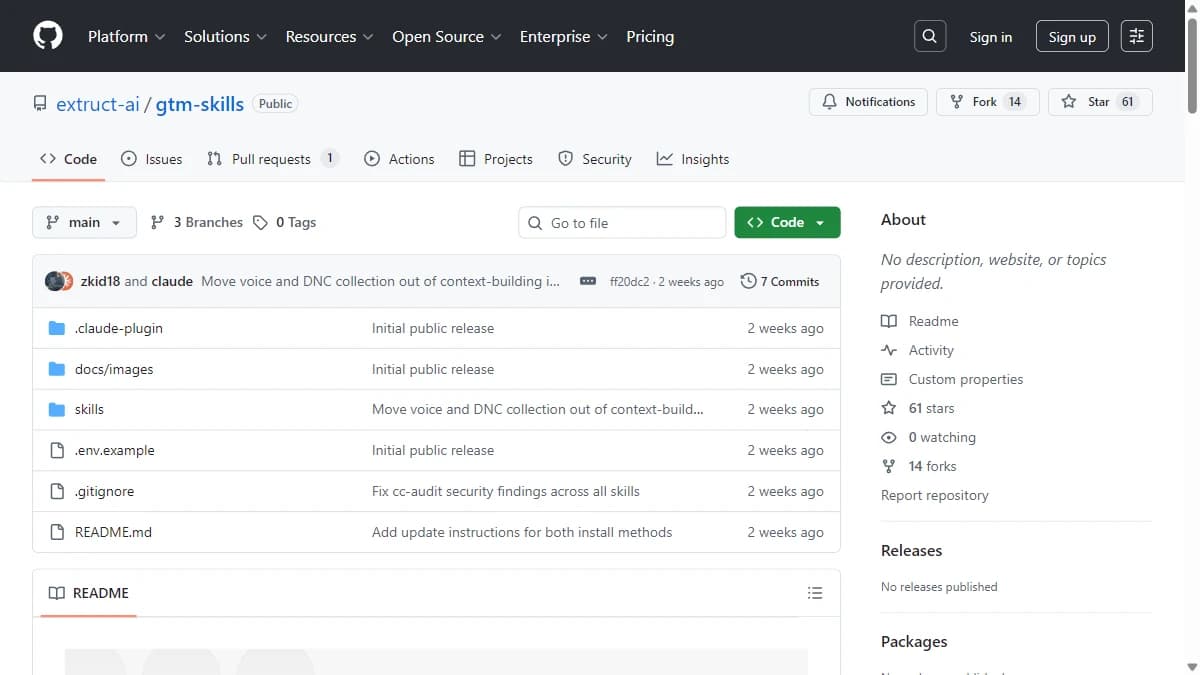This screenshot has height=675, width=1200.
Task: Click the Sign up button
Action: pyautogui.click(x=1072, y=37)
